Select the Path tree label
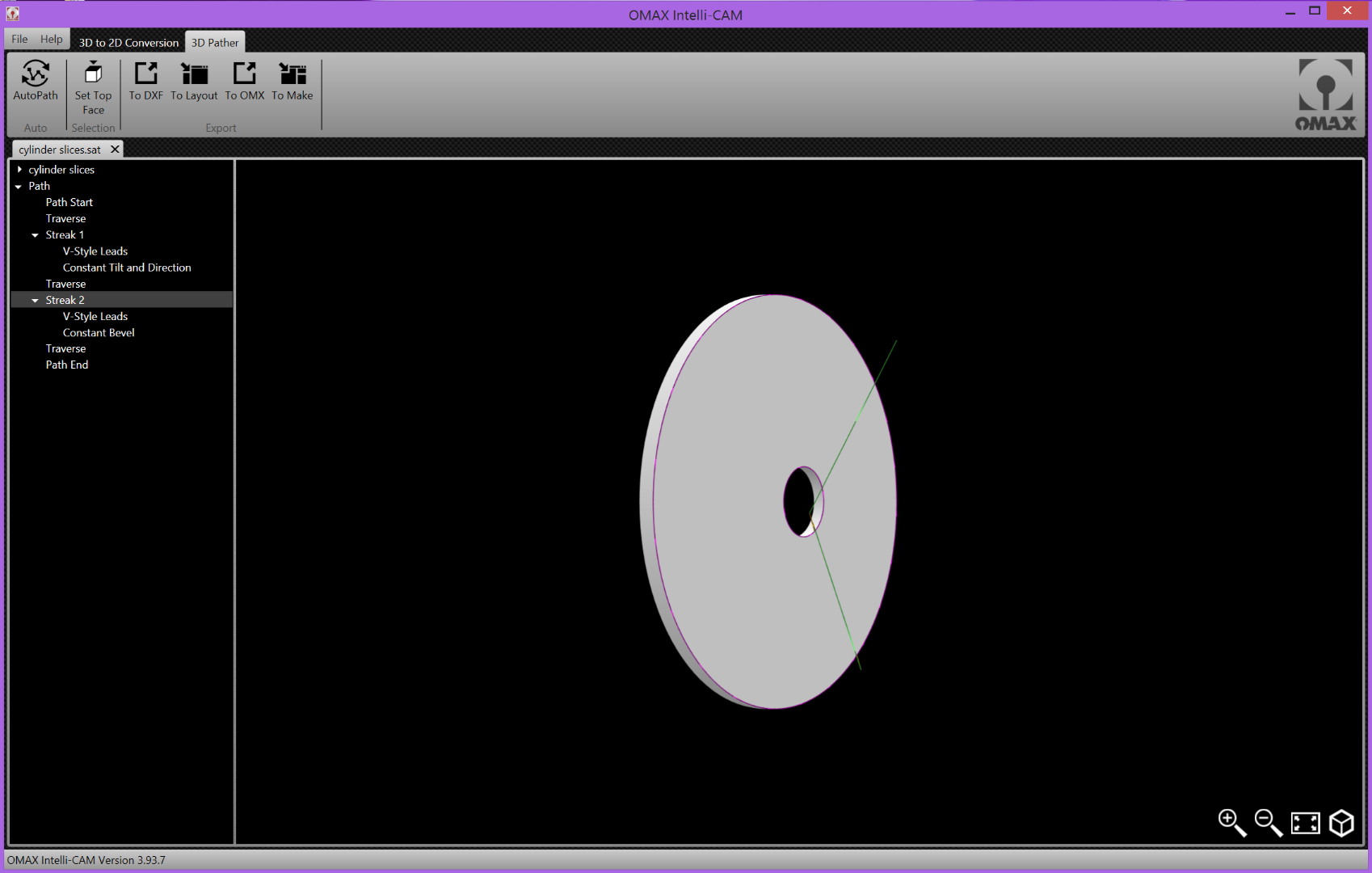1372x873 pixels. [x=40, y=186]
